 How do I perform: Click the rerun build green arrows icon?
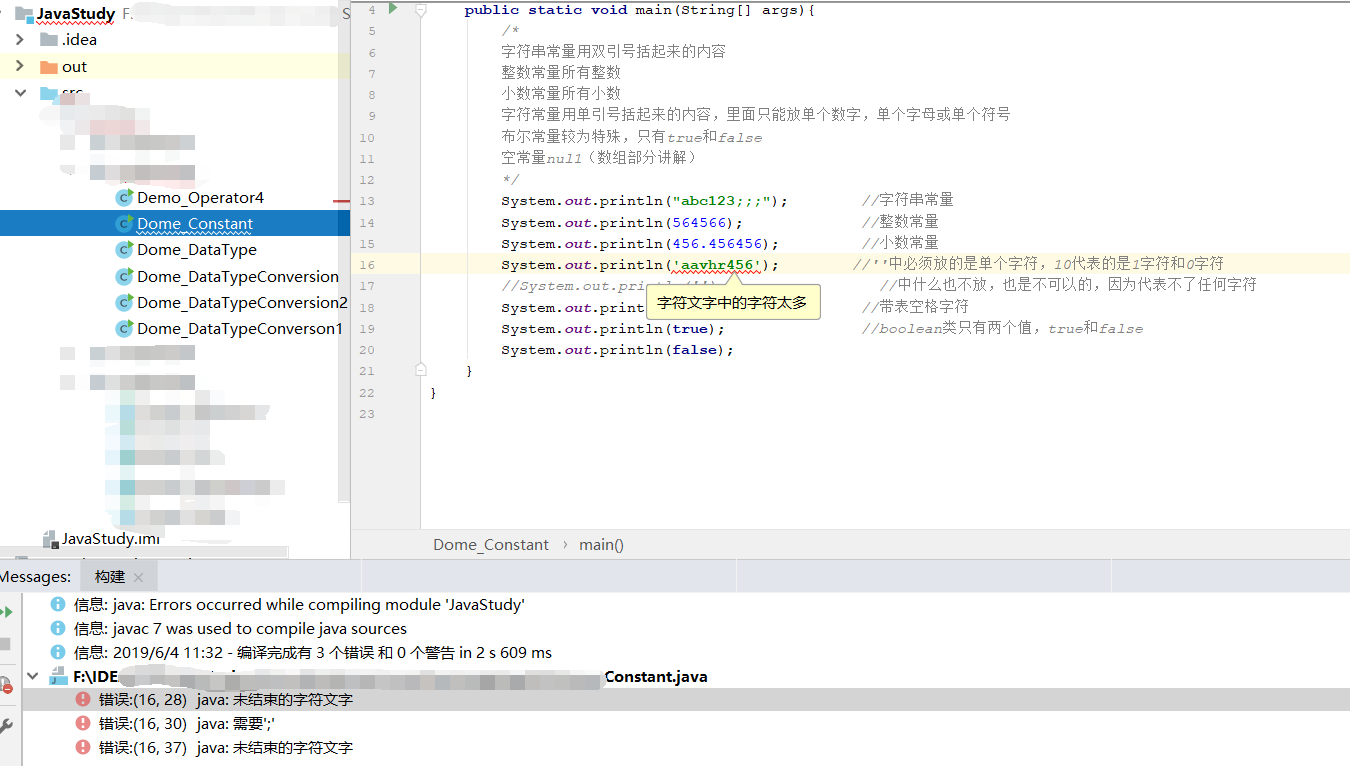(7, 612)
